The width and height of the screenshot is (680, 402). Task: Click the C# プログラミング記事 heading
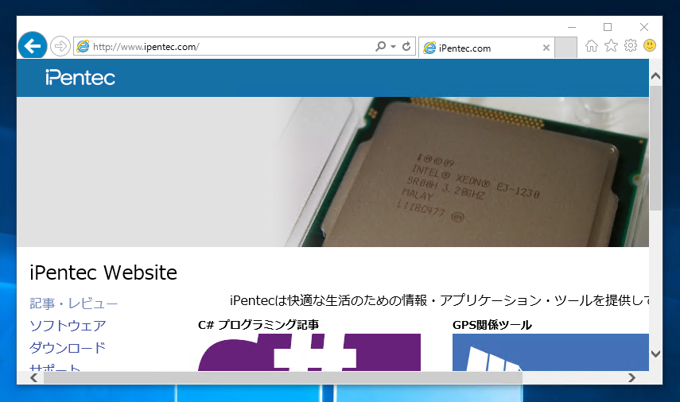258,325
